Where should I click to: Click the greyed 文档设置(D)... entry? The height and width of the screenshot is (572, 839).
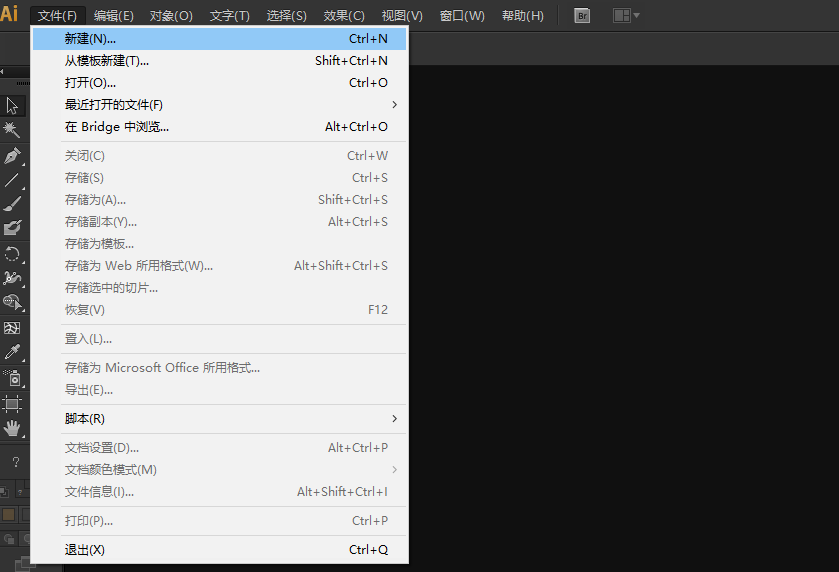click(x=219, y=447)
